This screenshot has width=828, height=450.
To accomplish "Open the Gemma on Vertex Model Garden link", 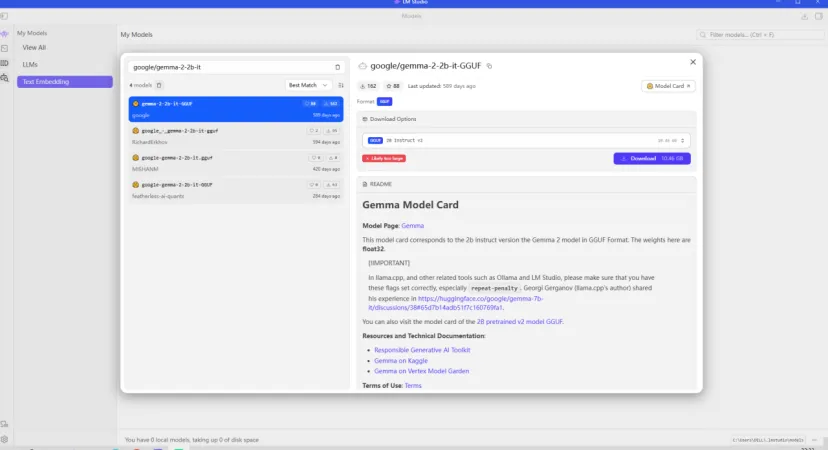I will coord(421,371).
